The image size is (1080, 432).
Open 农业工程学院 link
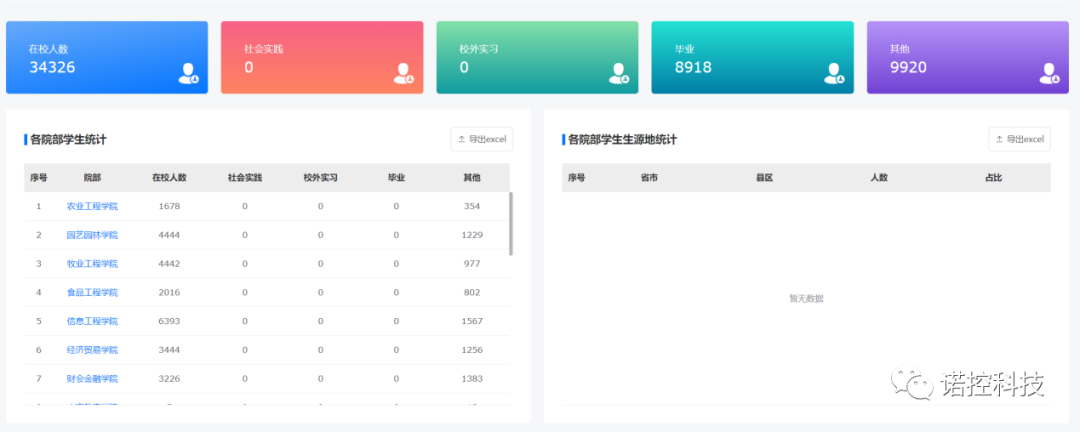coord(92,206)
